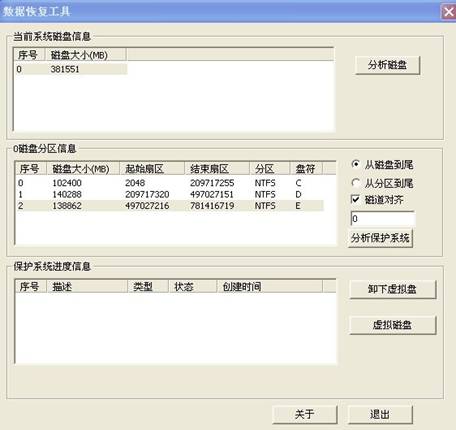The image size is (456, 430).
Task: Select partition D row with 140288 MB
Action: (x=169, y=194)
